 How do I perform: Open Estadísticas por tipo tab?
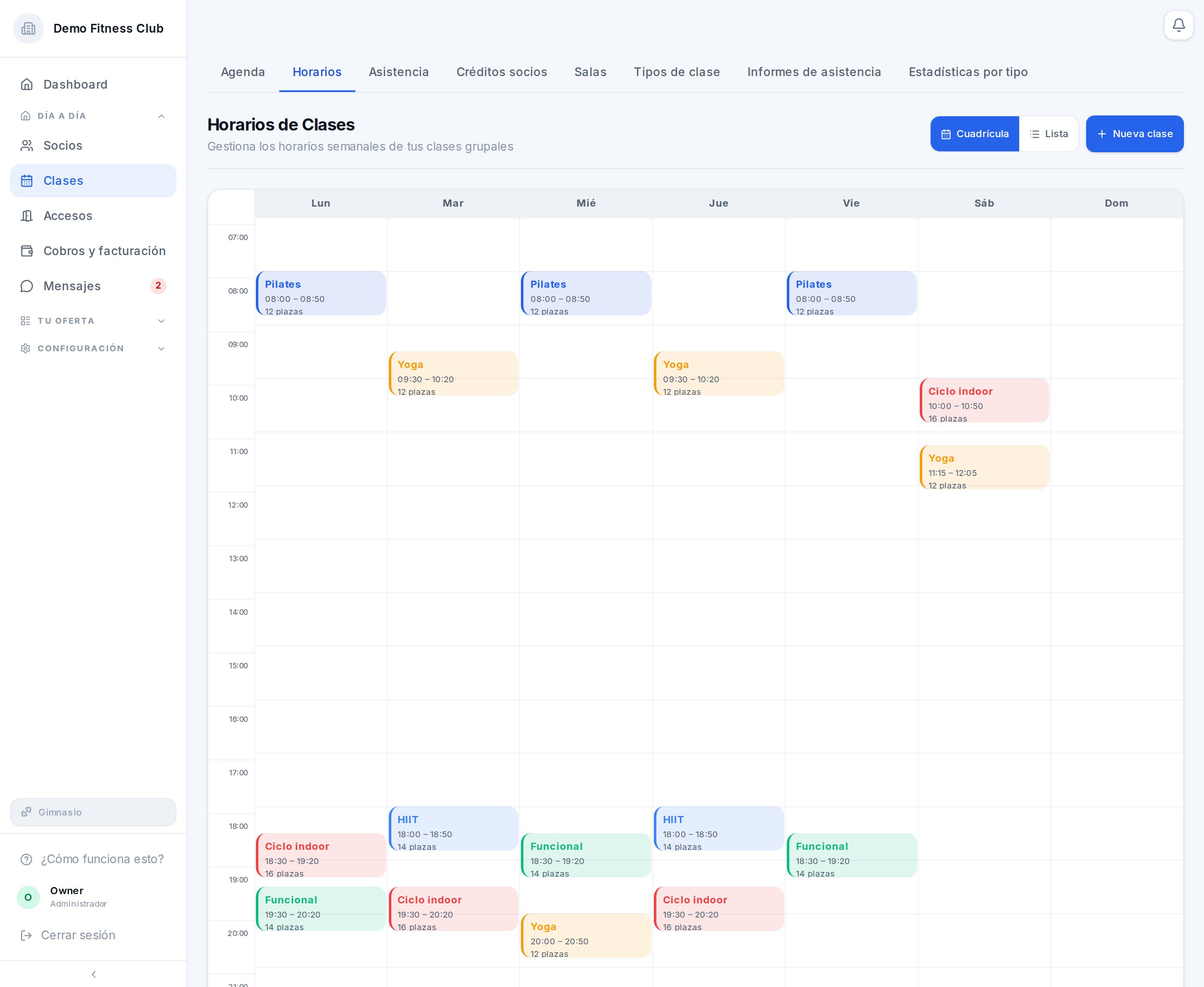coord(968,72)
